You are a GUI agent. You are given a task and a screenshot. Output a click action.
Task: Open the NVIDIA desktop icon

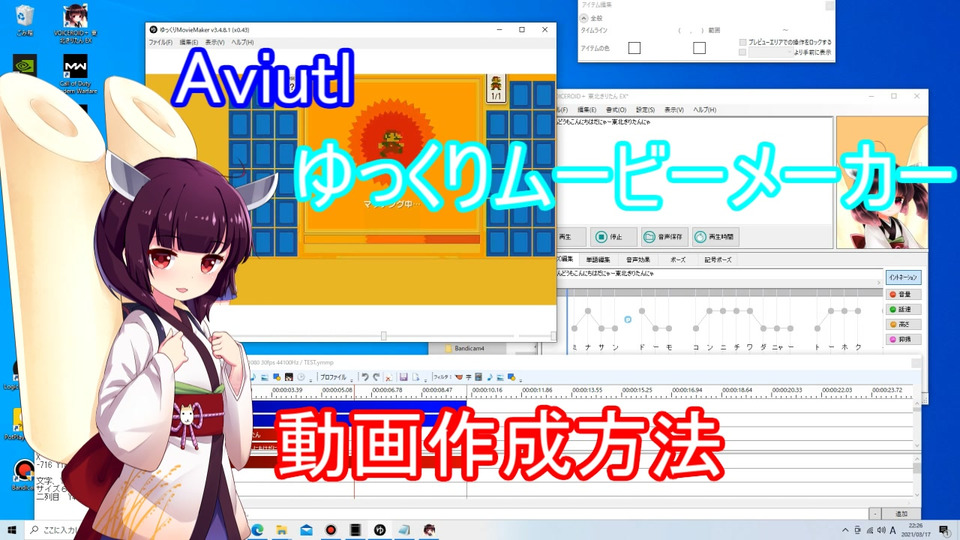[x=24, y=65]
